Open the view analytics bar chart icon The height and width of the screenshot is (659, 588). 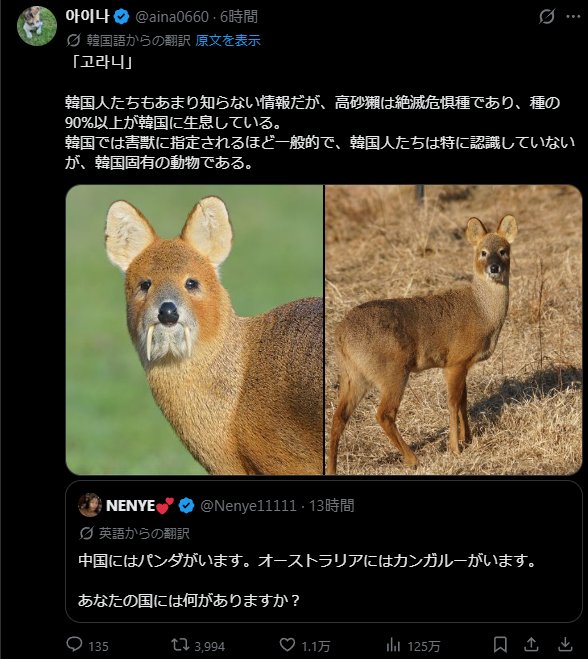coord(393,645)
